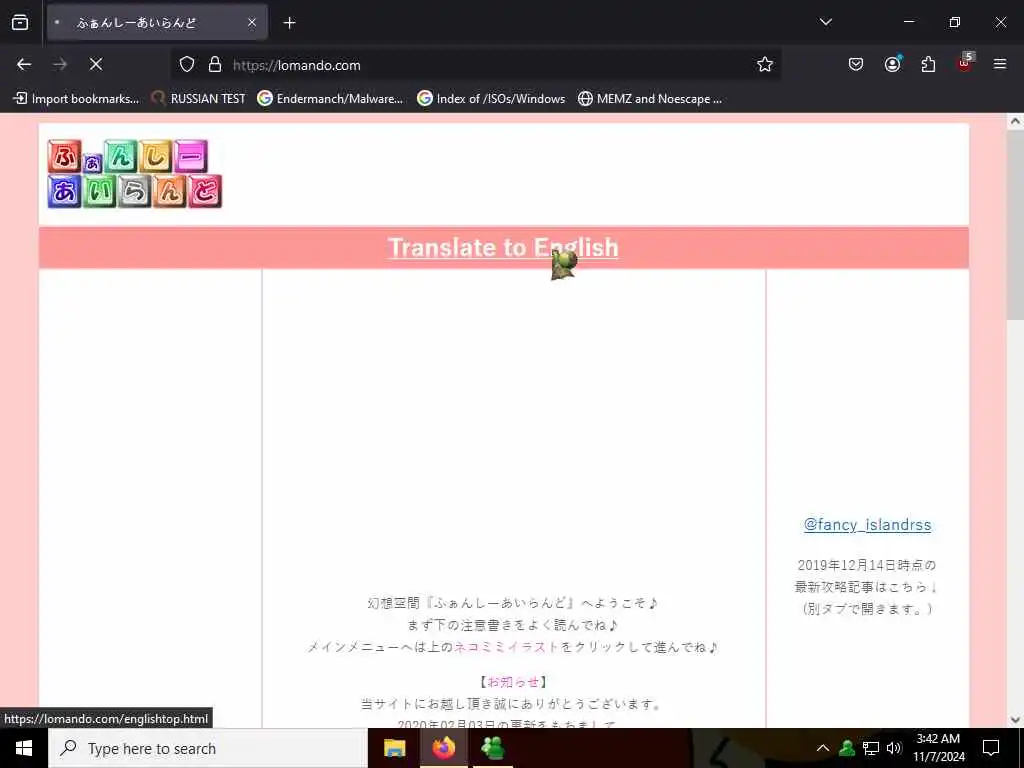Screen dimensions: 1024x768
Task: Open the Windows Start menu
Action: coord(24,748)
